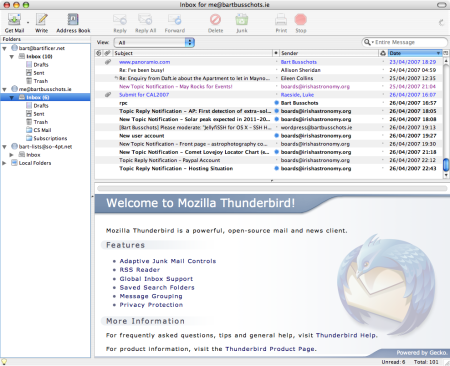The image size is (450, 366).
Task: Open the column picker icon
Action: pos(446,53)
